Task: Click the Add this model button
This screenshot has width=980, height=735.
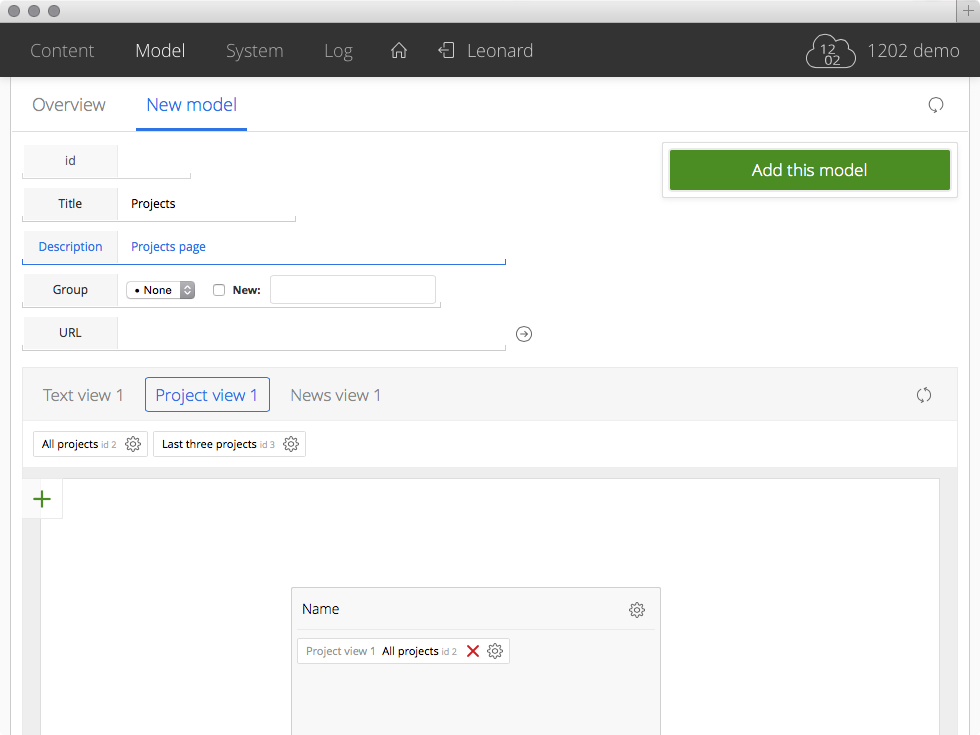Action: (x=809, y=170)
